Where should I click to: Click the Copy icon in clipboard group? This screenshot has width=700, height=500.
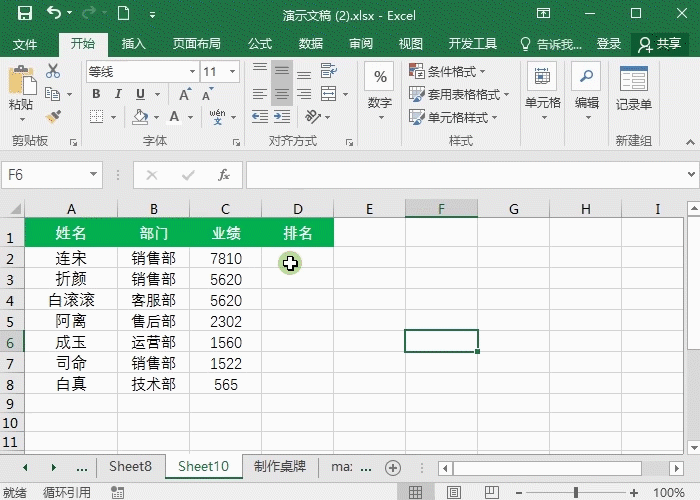coord(53,94)
